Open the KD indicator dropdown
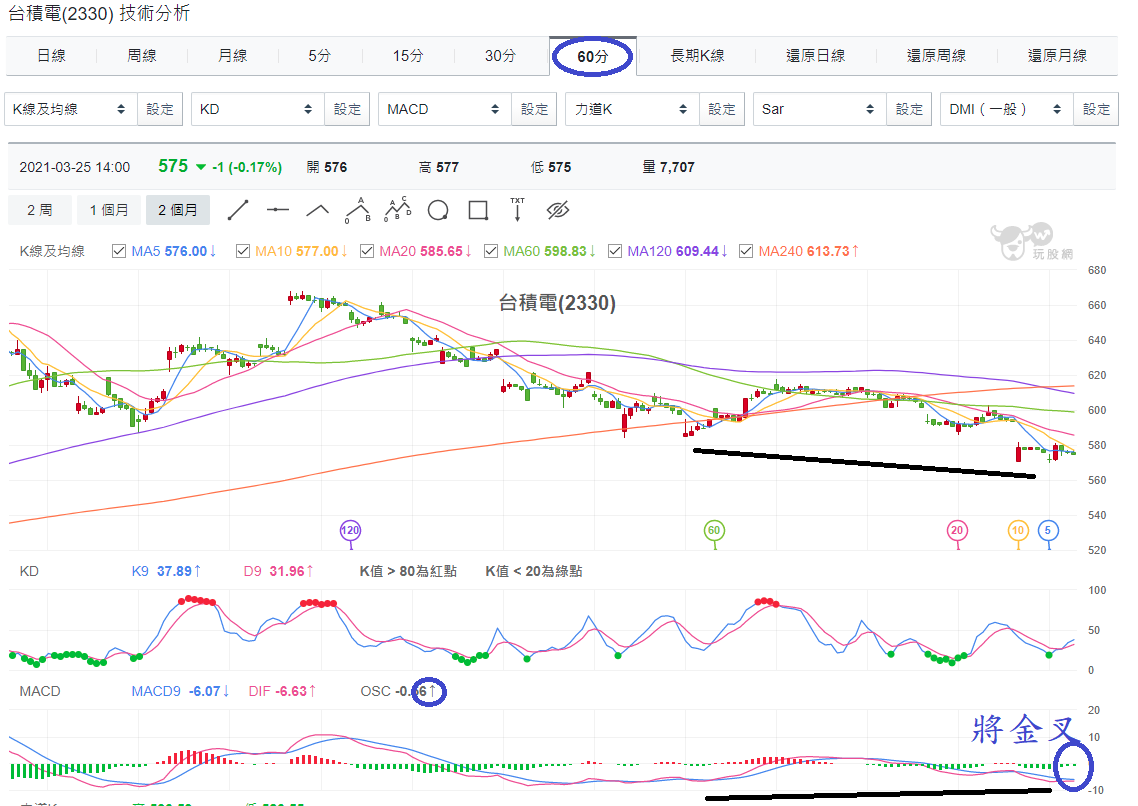 point(258,109)
